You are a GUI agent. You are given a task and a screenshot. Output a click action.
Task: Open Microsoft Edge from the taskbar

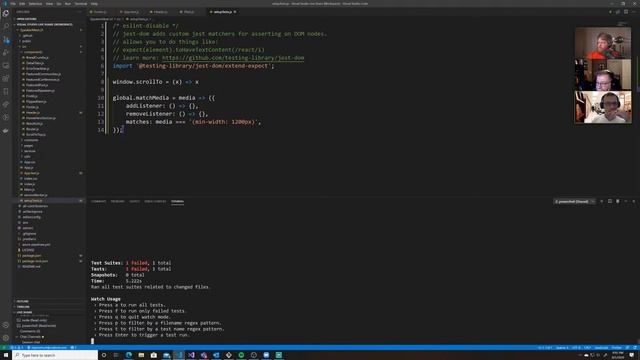pyautogui.click(x=129, y=355)
